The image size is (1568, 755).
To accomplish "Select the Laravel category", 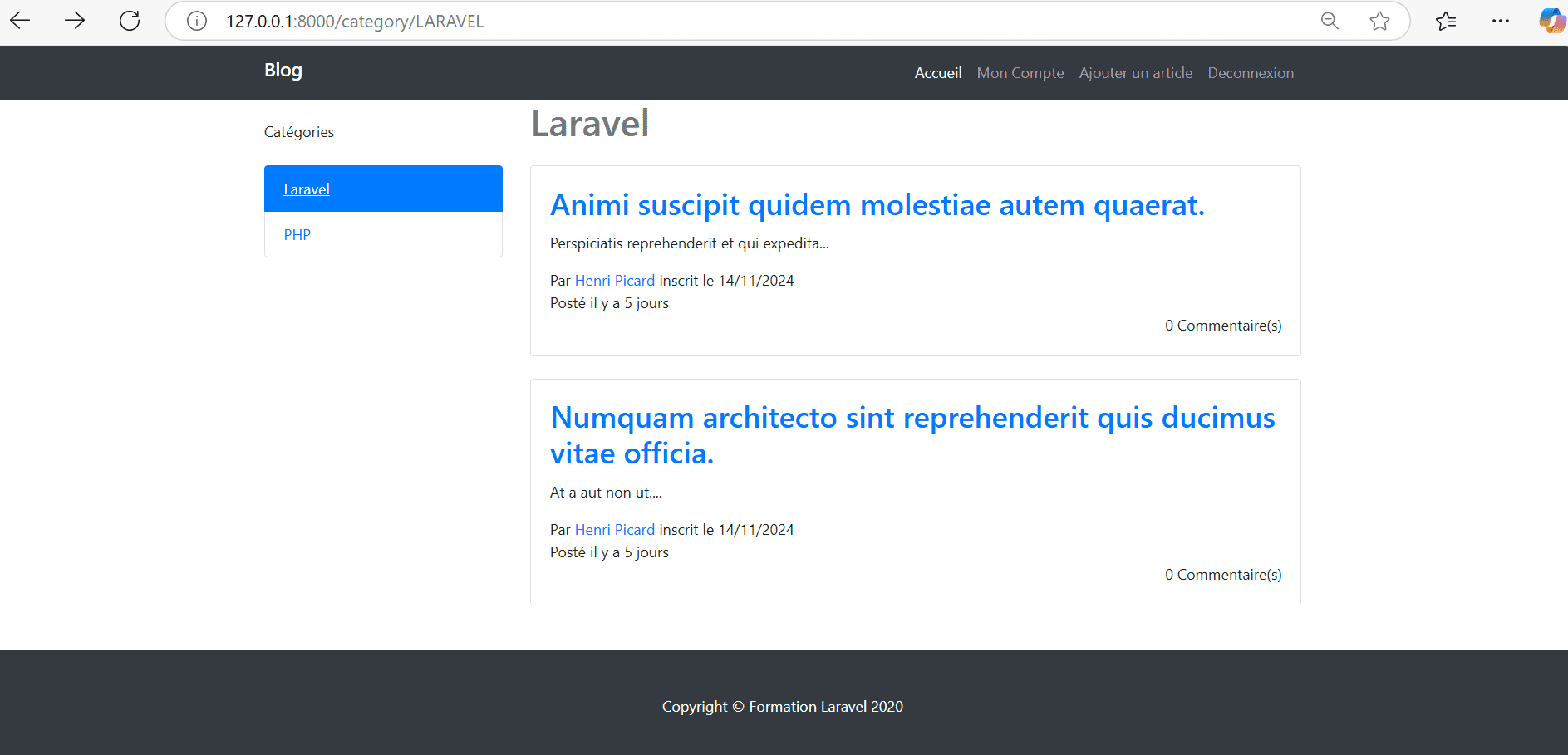I will pyautogui.click(x=383, y=189).
